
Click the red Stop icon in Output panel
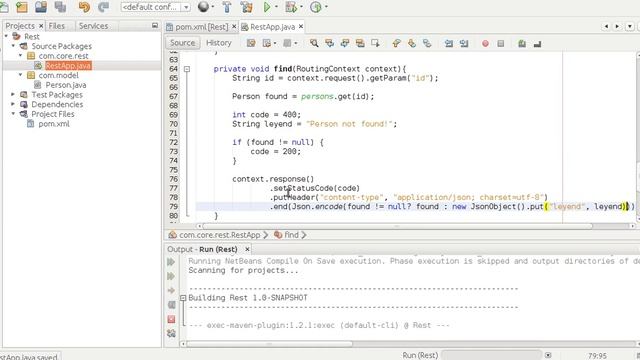click(171, 319)
